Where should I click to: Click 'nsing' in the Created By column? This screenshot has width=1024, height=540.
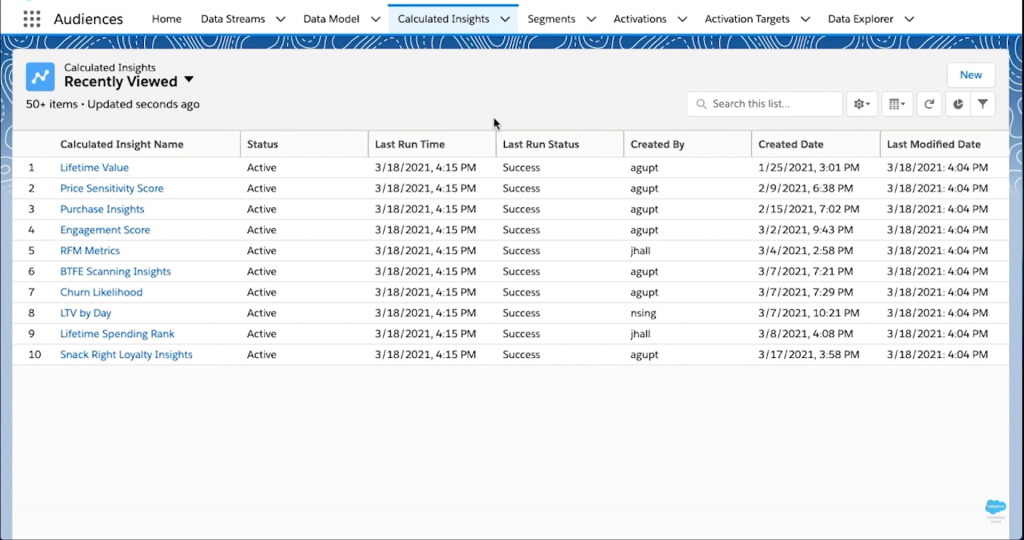tap(643, 313)
